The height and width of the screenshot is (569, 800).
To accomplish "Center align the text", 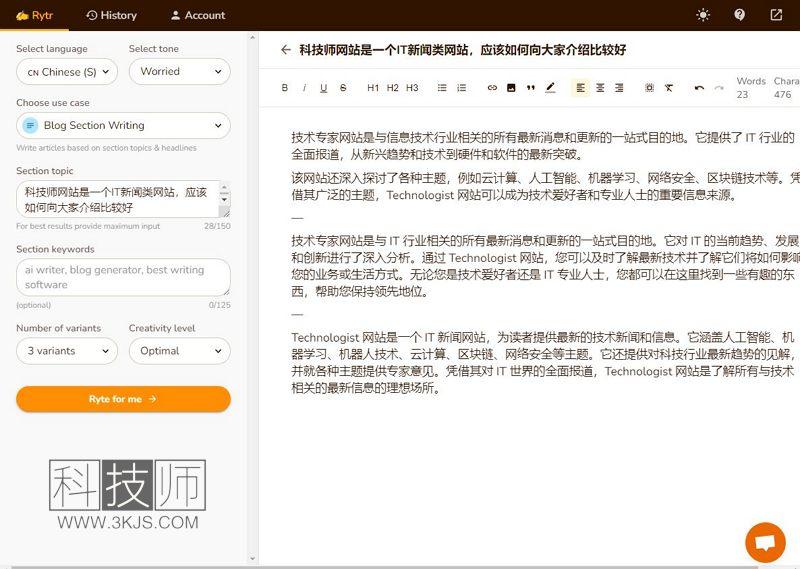I will pyautogui.click(x=600, y=88).
